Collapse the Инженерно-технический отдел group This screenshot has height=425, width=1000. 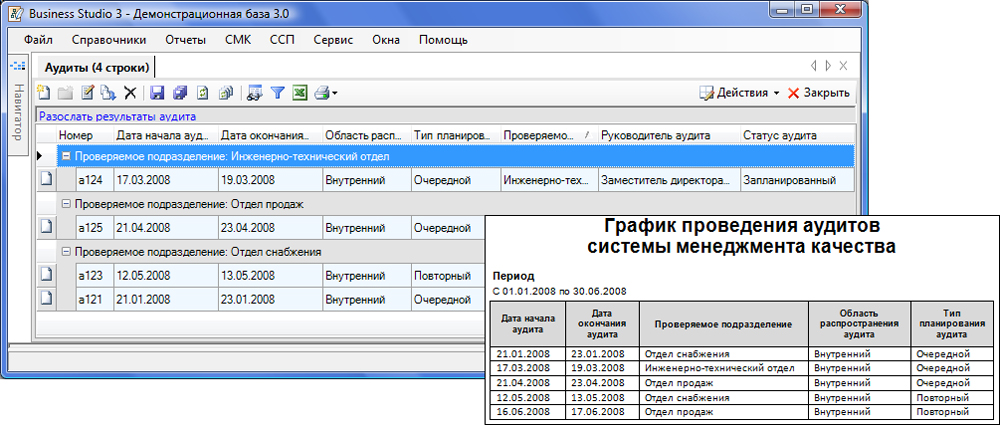click(66, 157)
